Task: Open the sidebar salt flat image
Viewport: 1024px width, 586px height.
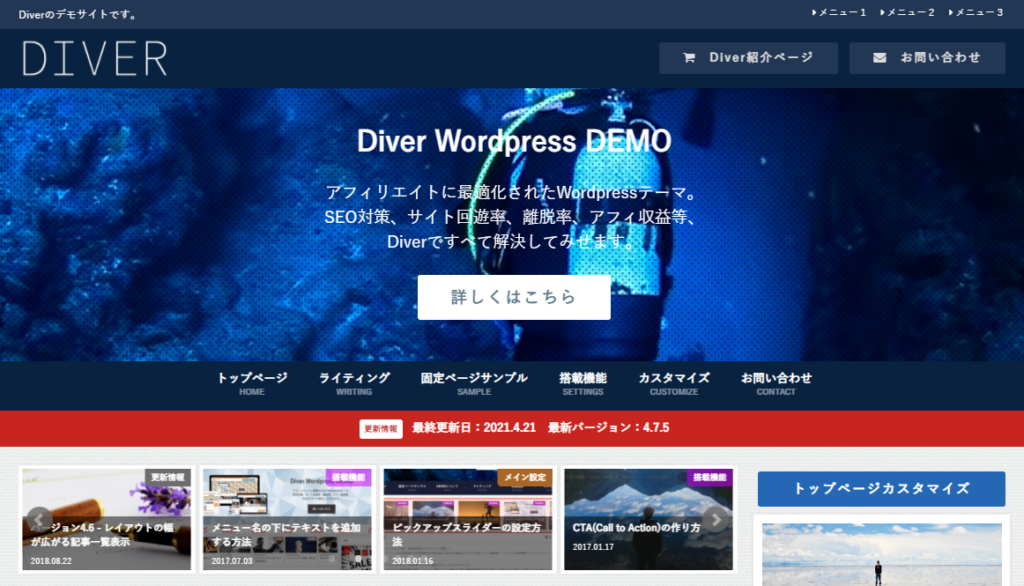Action: [x=882, y=555]
